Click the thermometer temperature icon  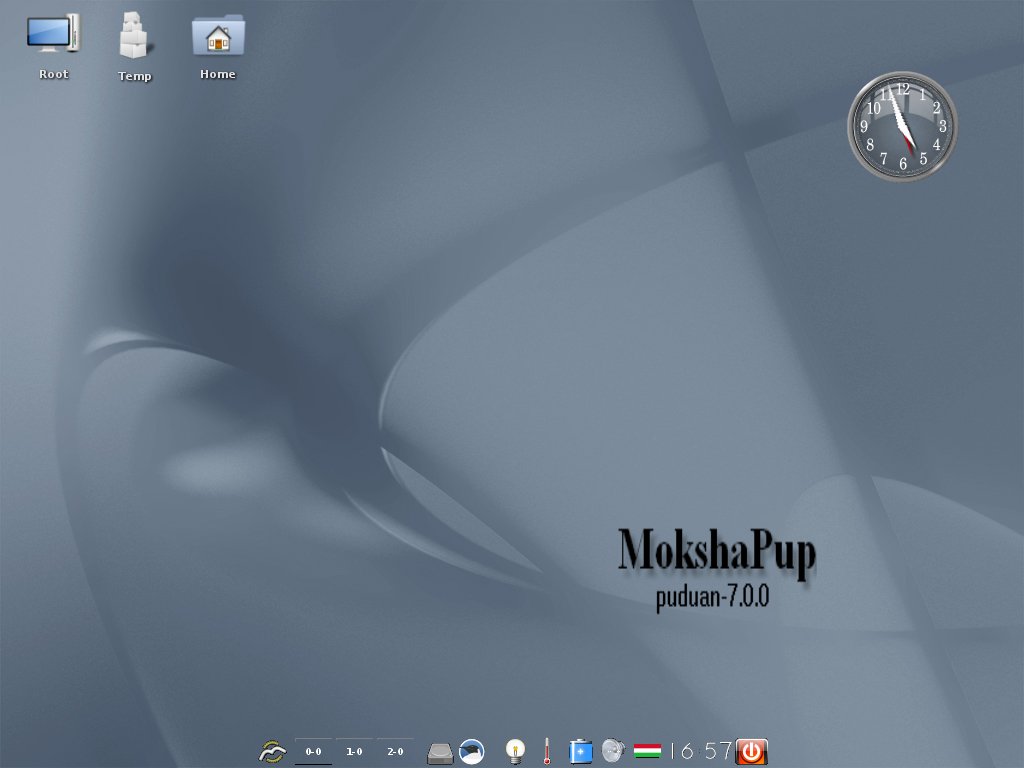pos(547,752)
